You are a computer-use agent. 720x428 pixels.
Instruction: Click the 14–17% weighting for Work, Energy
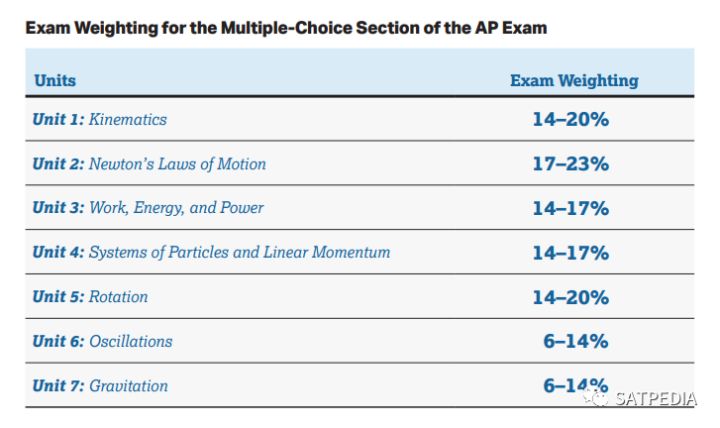(570, 208)
